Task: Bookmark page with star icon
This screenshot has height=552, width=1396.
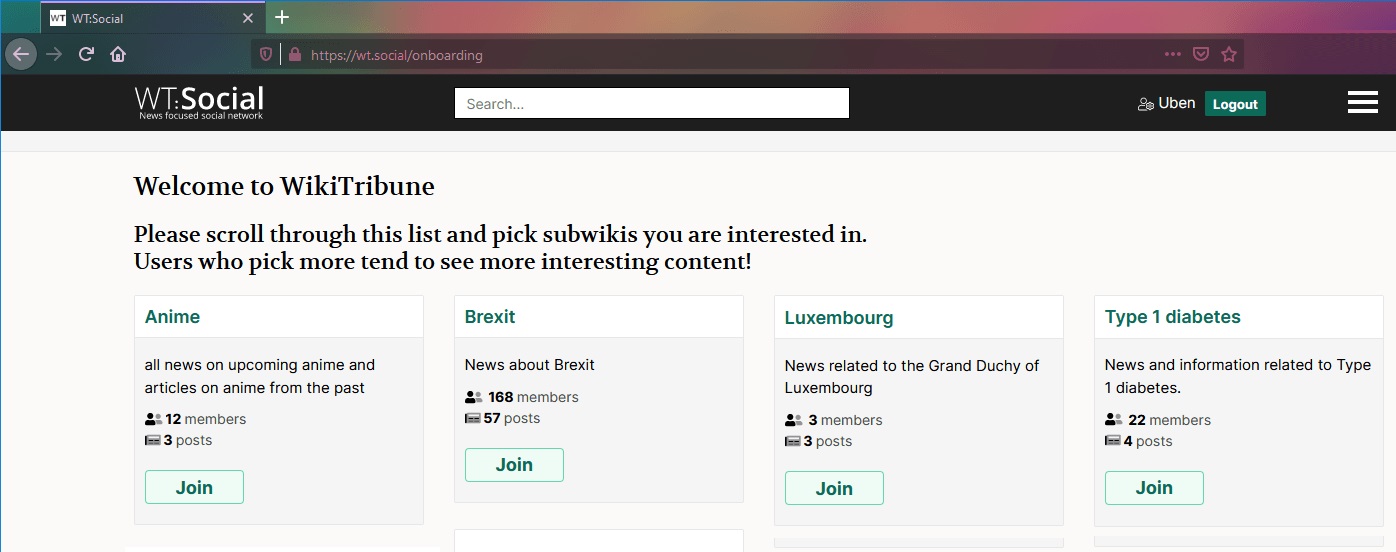Action: coord(1229,54)
